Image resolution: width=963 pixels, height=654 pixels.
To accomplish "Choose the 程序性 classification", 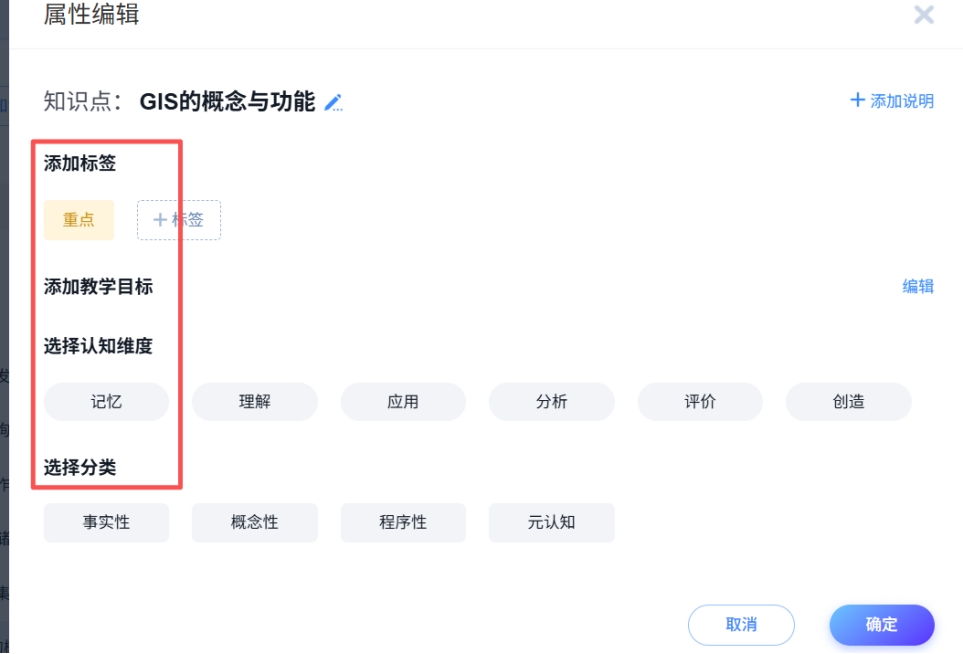I will (403, 523).
